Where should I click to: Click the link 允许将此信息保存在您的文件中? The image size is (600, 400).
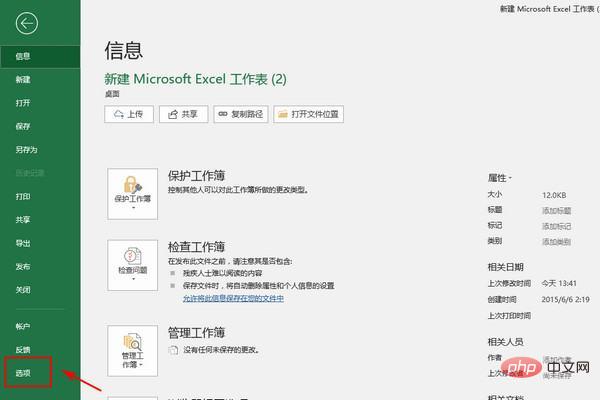[x=233, y=298]
